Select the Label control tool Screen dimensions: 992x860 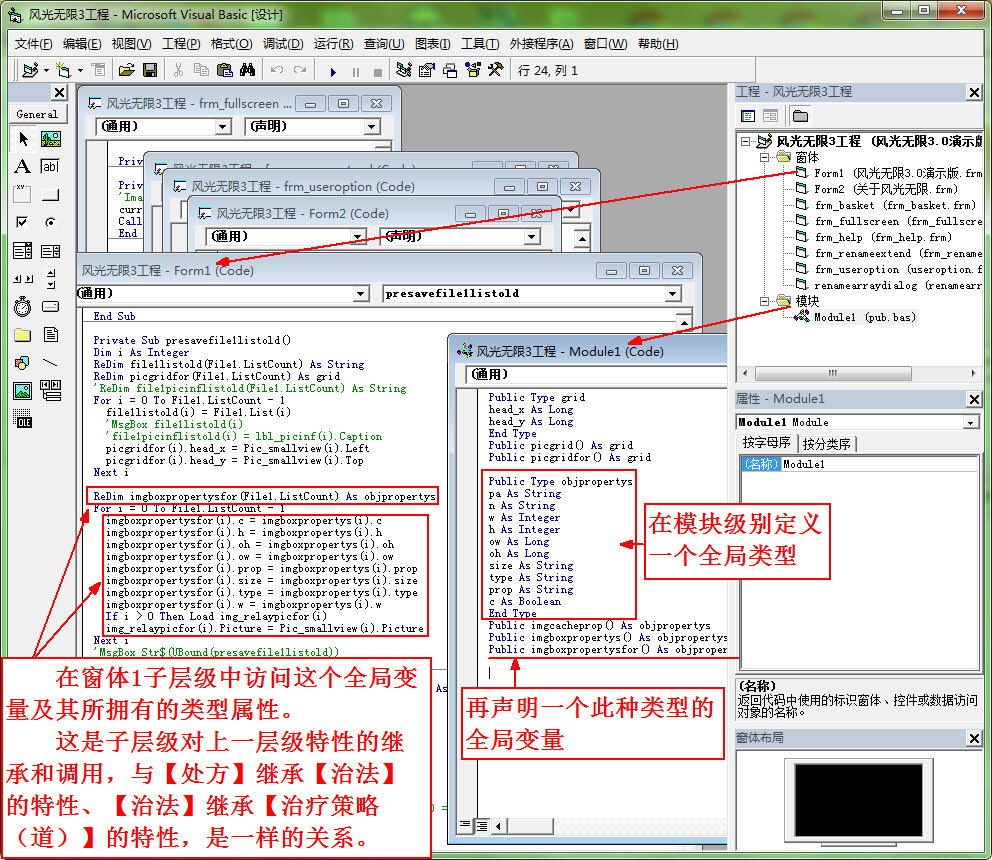pos(22,167)
